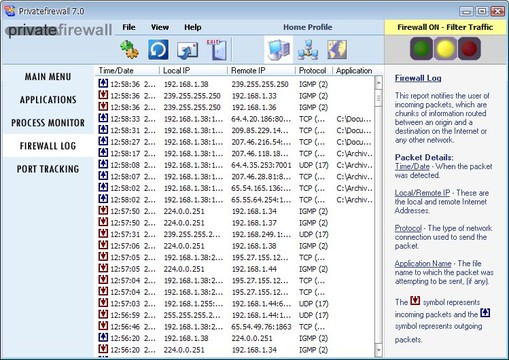Sort by Application column header
Screen dimensions: 509x360
[354, 71]
